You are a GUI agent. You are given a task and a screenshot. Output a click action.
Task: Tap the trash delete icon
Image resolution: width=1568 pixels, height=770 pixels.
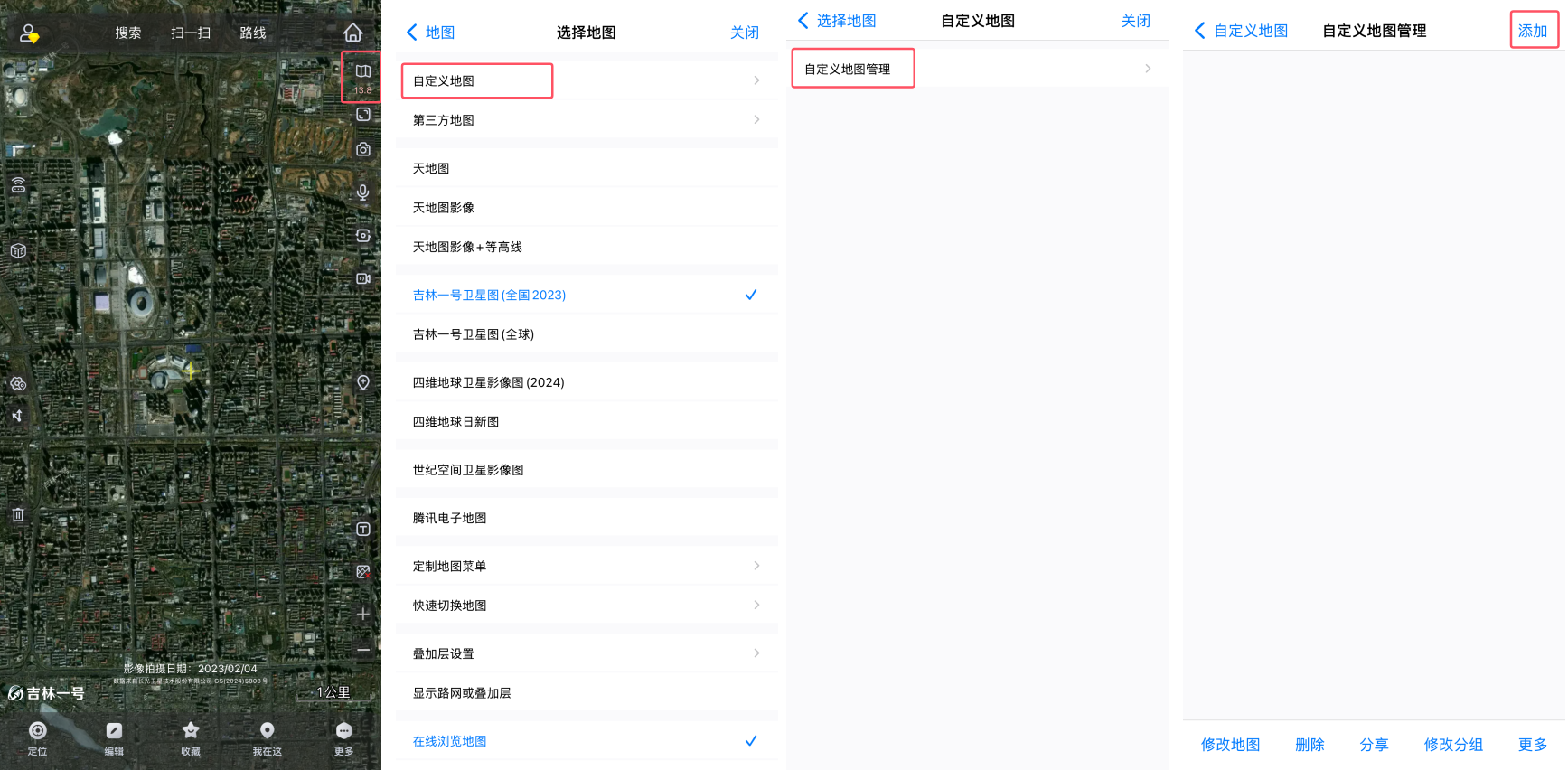(x=18, y=514)
